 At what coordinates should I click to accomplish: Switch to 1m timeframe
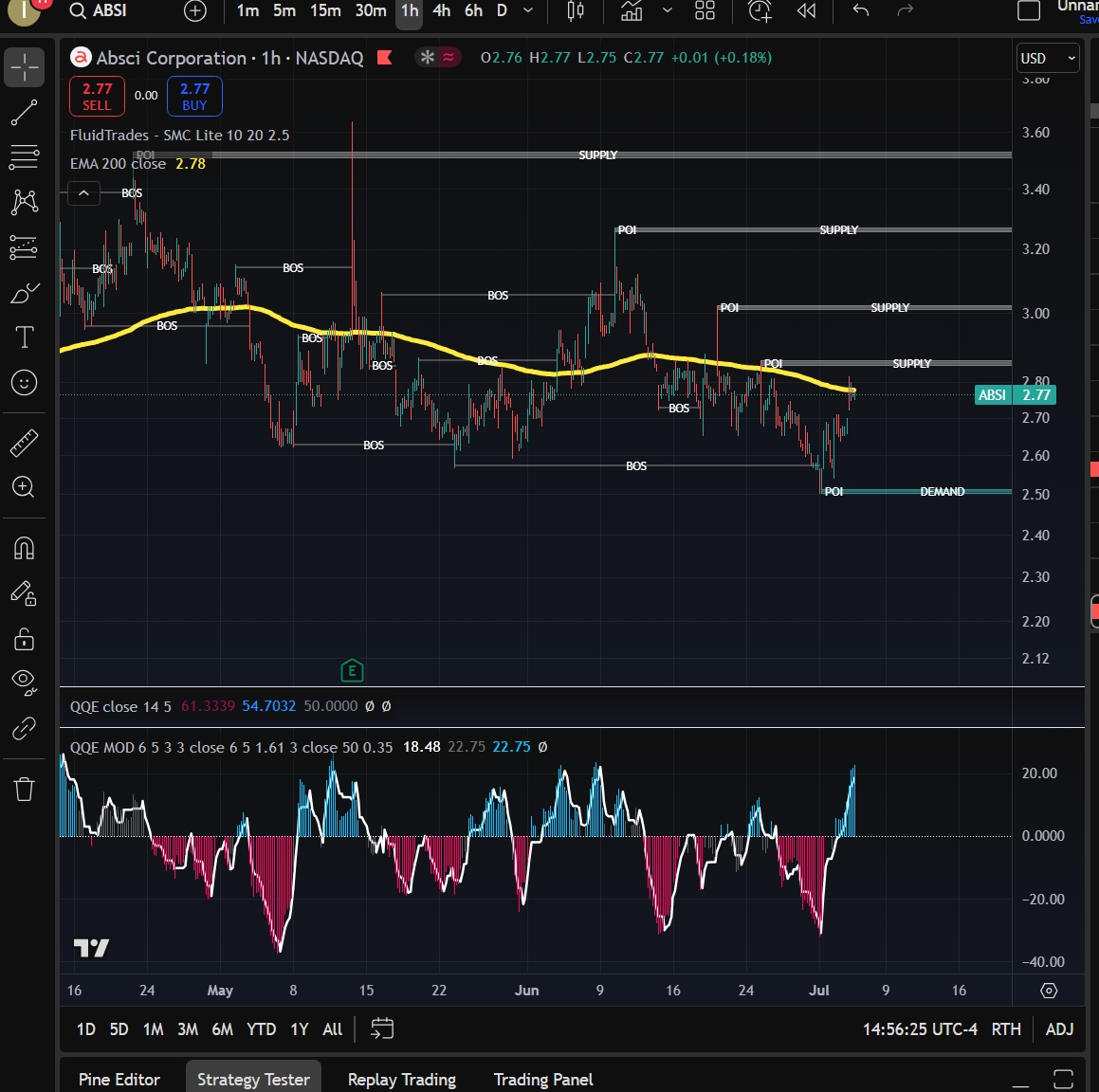(x=247, y=10)
